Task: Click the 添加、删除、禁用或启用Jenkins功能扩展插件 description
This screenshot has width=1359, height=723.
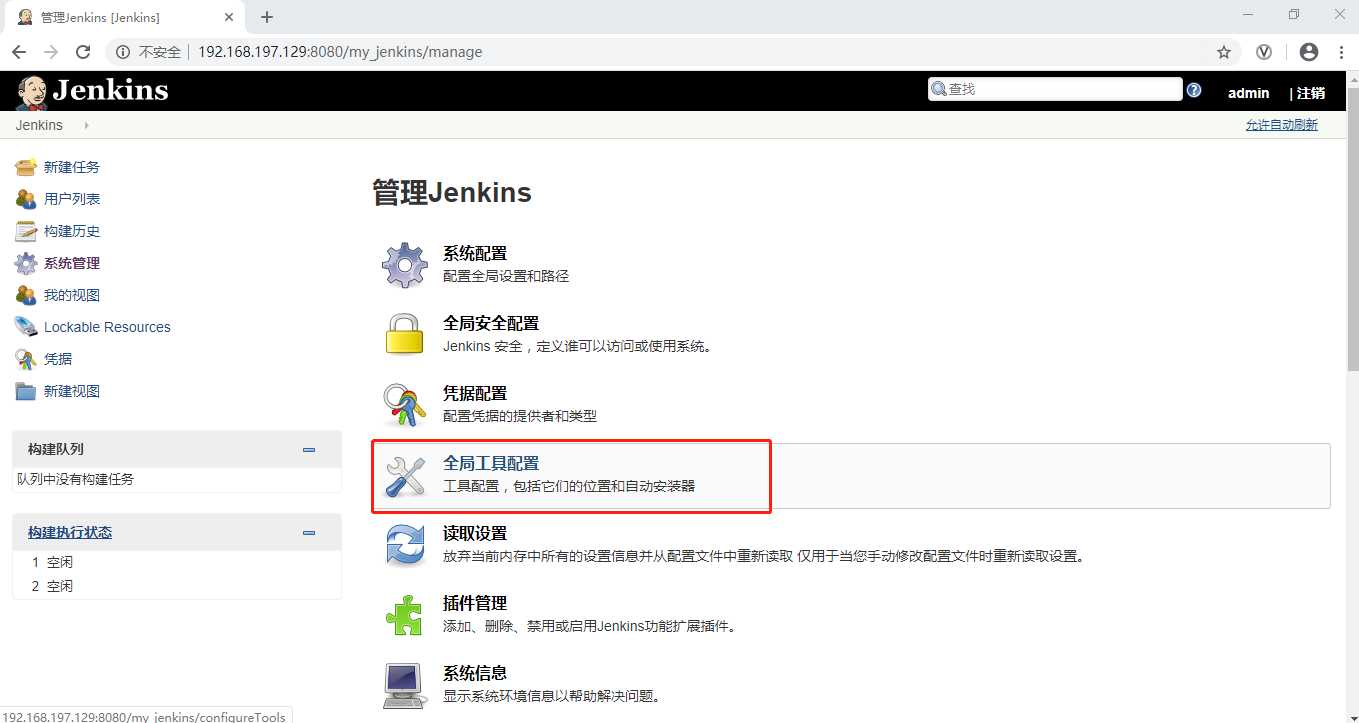Action: (x=590, y=626)
